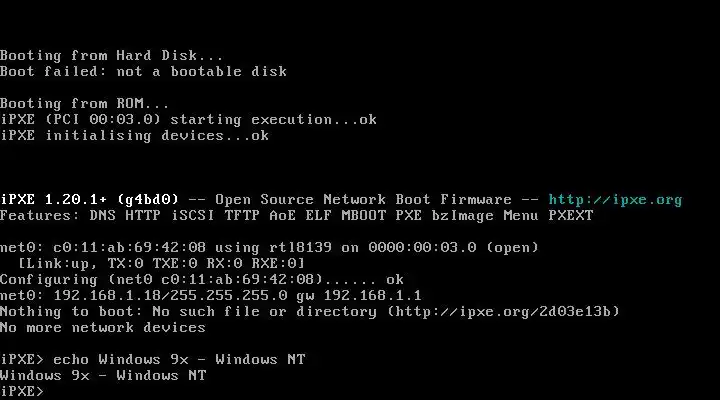Click the "Boot failed: not a bootable disk" message
This screenshot has width=720, height=400.
pyautogui.click(x=143, y=71)
